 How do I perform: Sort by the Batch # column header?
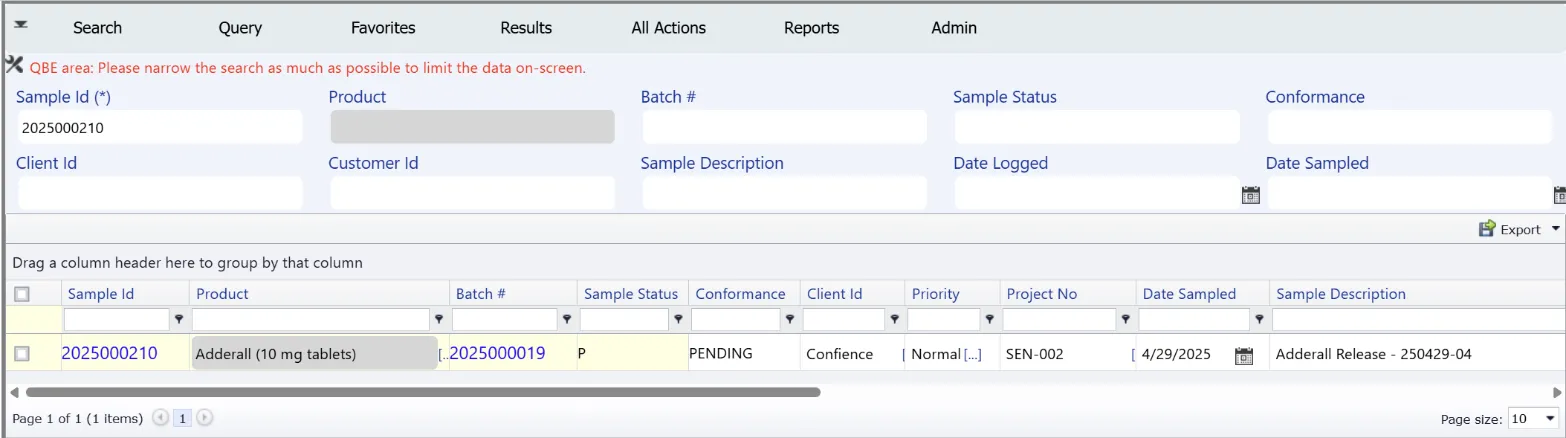click(481, 294)
